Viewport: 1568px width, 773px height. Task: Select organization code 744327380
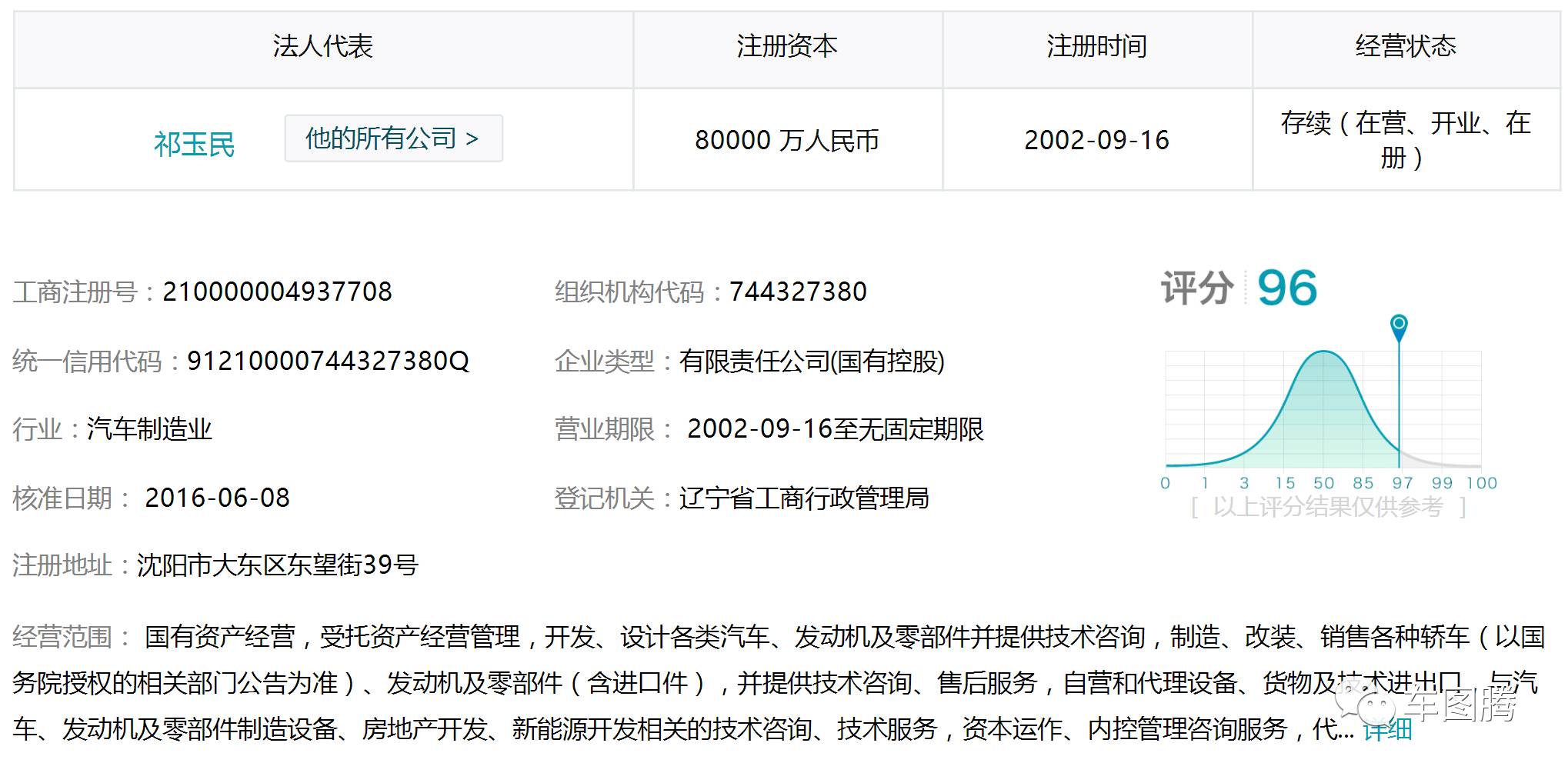[x=798, y=292]
